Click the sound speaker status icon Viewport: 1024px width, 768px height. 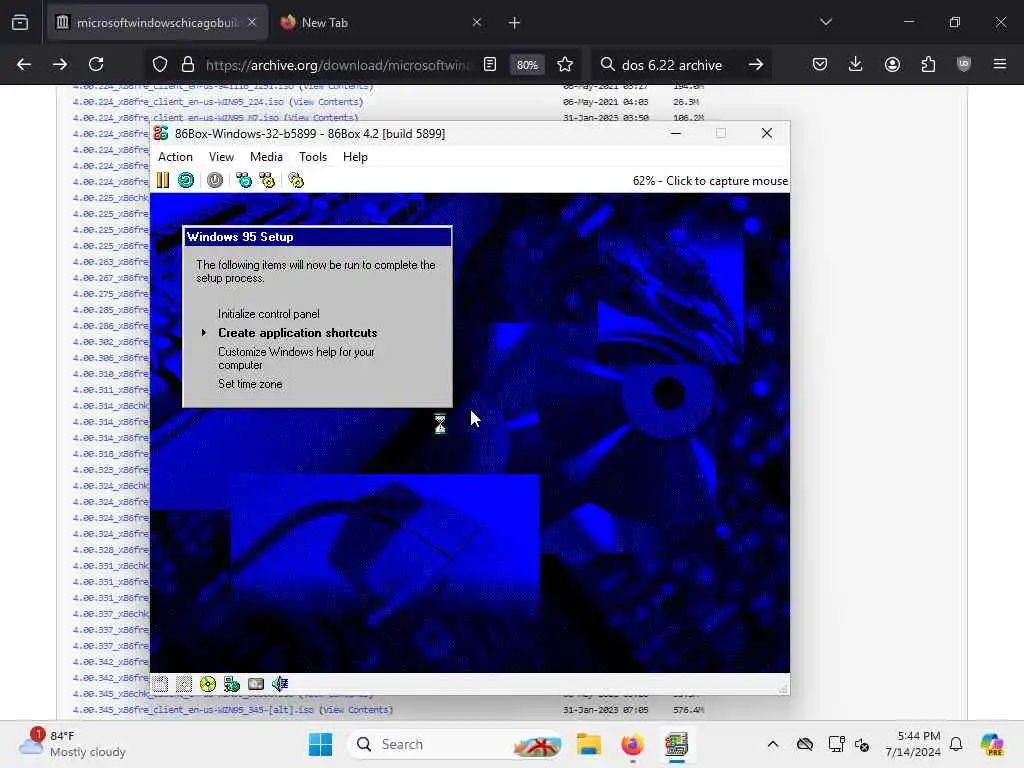tap(280, 684)
